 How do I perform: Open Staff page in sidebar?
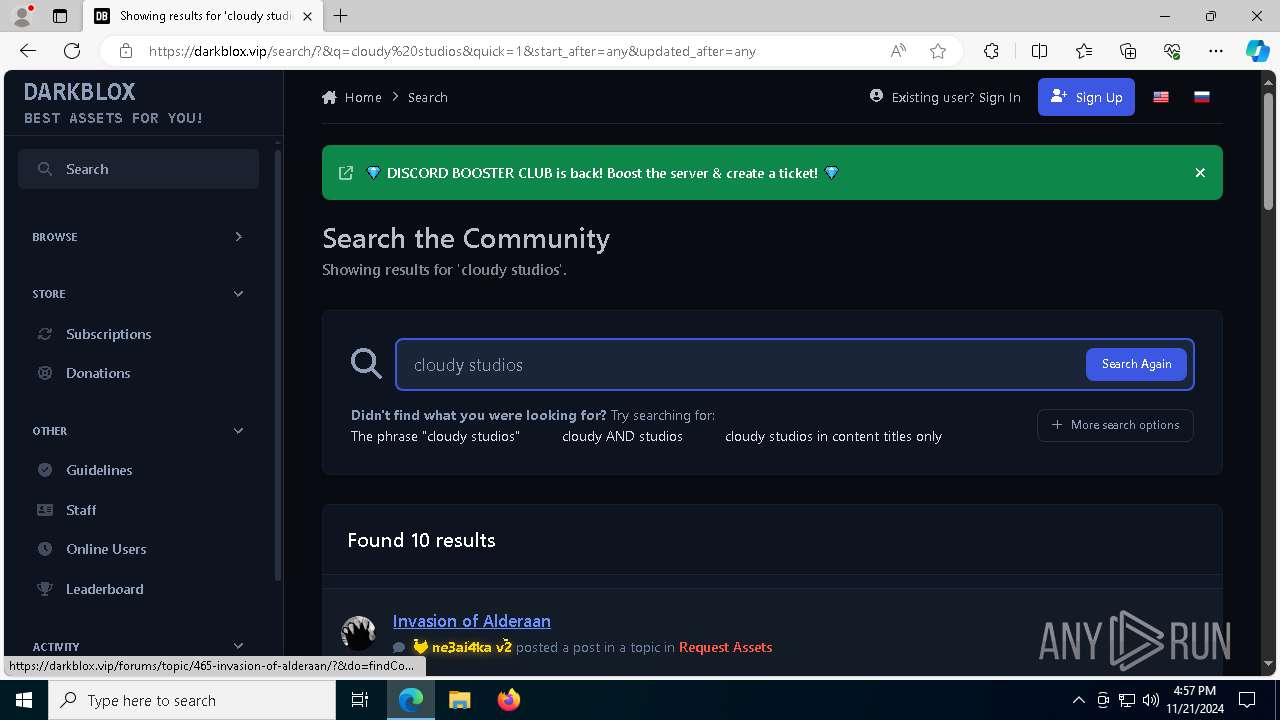tap(81, 510)
